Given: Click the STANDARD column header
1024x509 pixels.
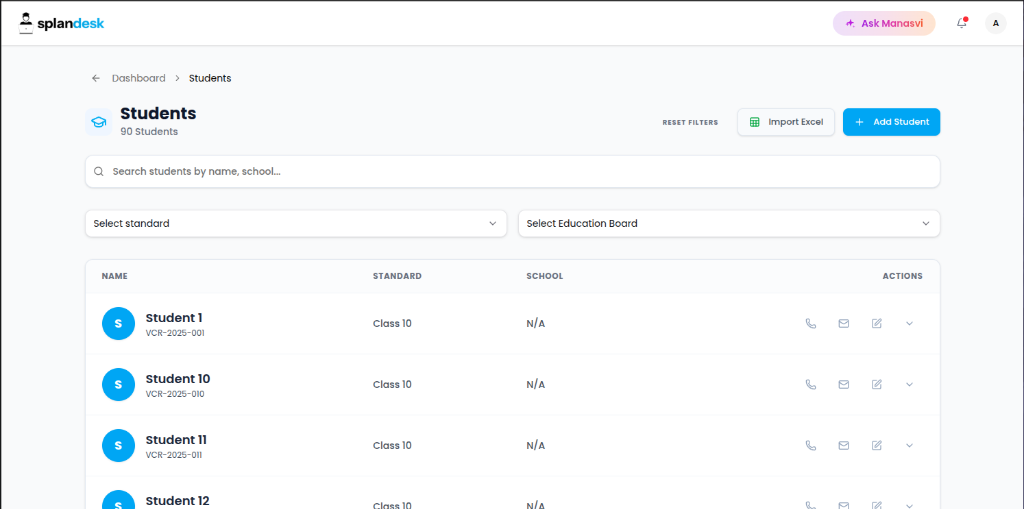Looking at the screenshot, I should tap(397, 276).
